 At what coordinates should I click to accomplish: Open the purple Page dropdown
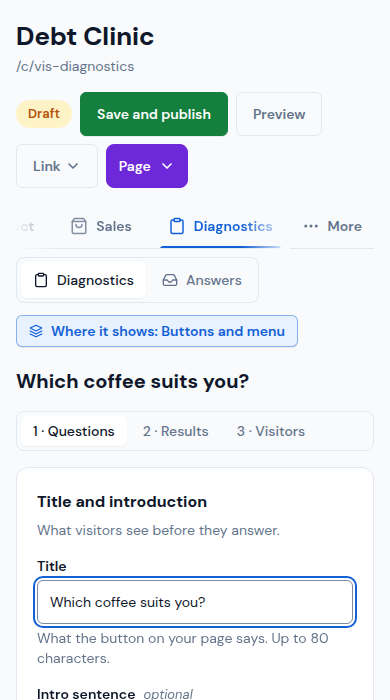[147, 166]
